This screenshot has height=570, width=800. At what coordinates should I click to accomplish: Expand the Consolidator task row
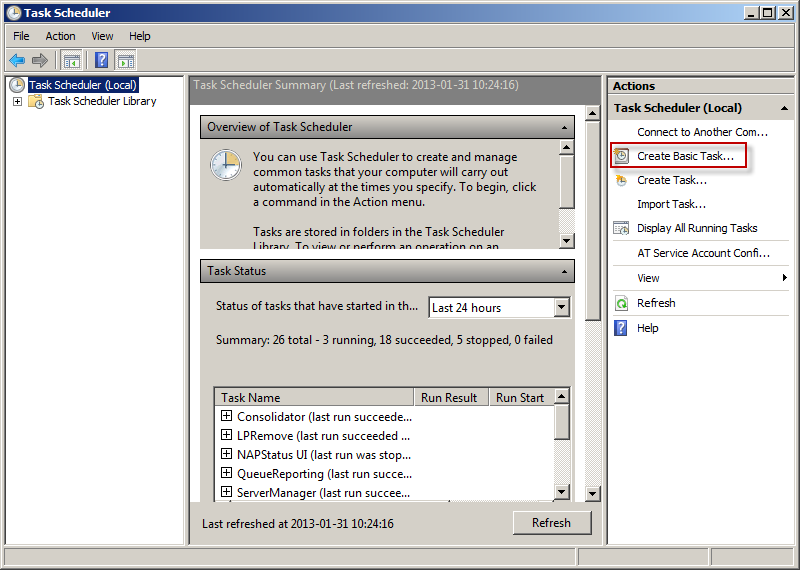tap(226, 416)
